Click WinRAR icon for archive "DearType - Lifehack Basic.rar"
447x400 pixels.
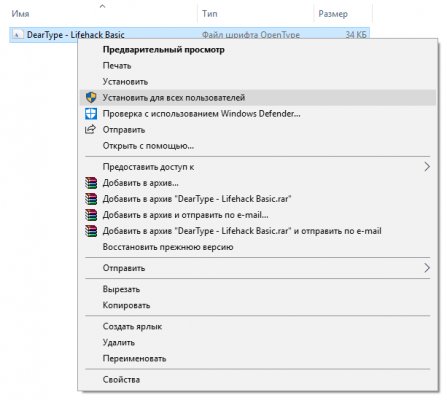coord(91,199)
